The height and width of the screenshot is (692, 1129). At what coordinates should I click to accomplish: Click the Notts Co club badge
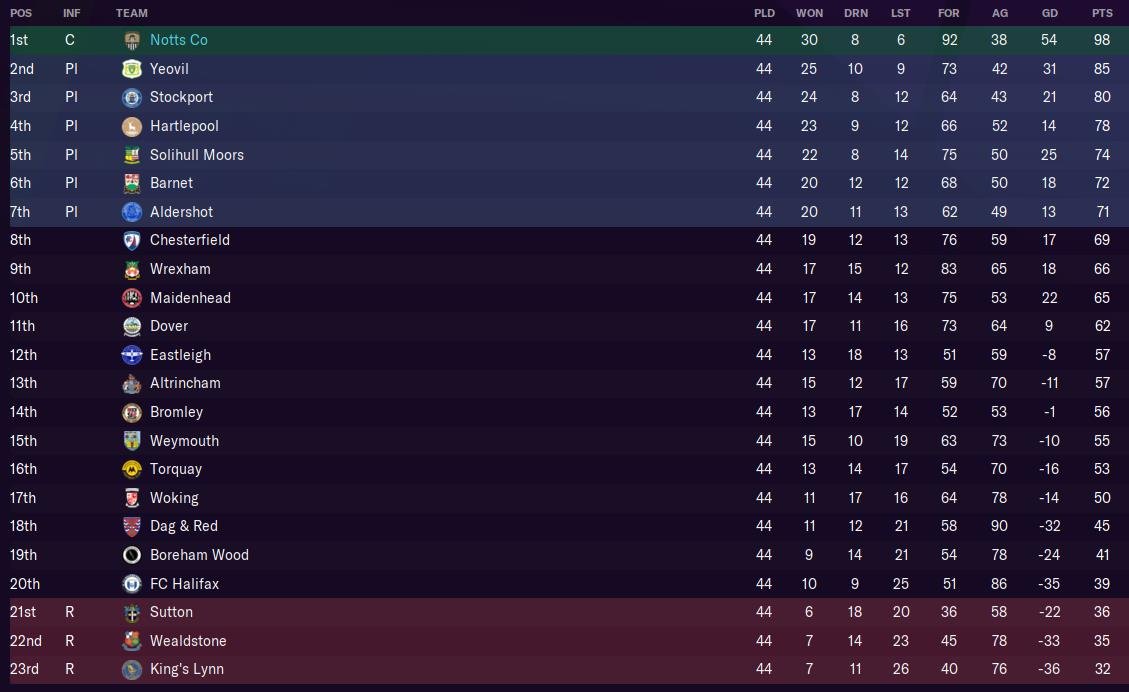pyautogui.click(x=132, y=40)
